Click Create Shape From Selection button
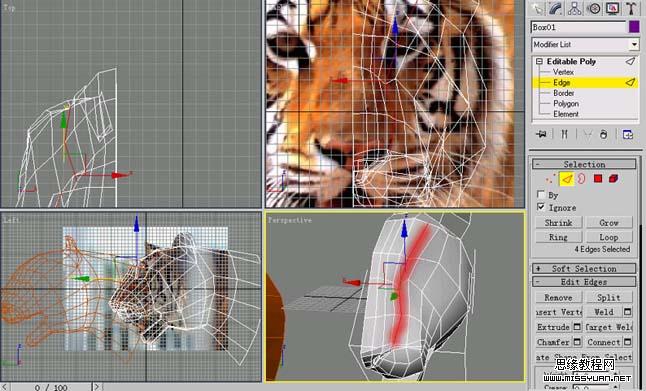 point(584,357)
